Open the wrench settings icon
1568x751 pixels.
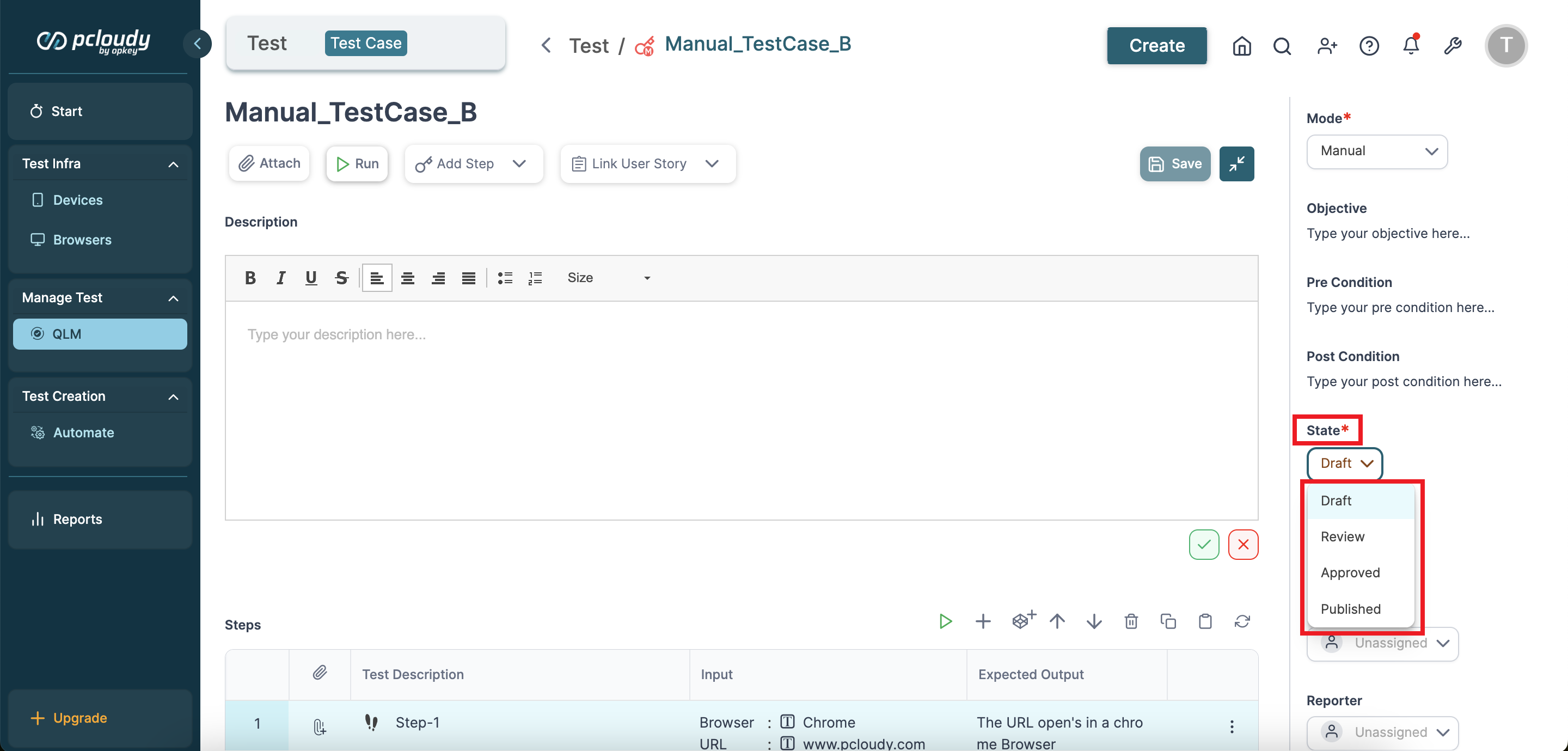1453,46
